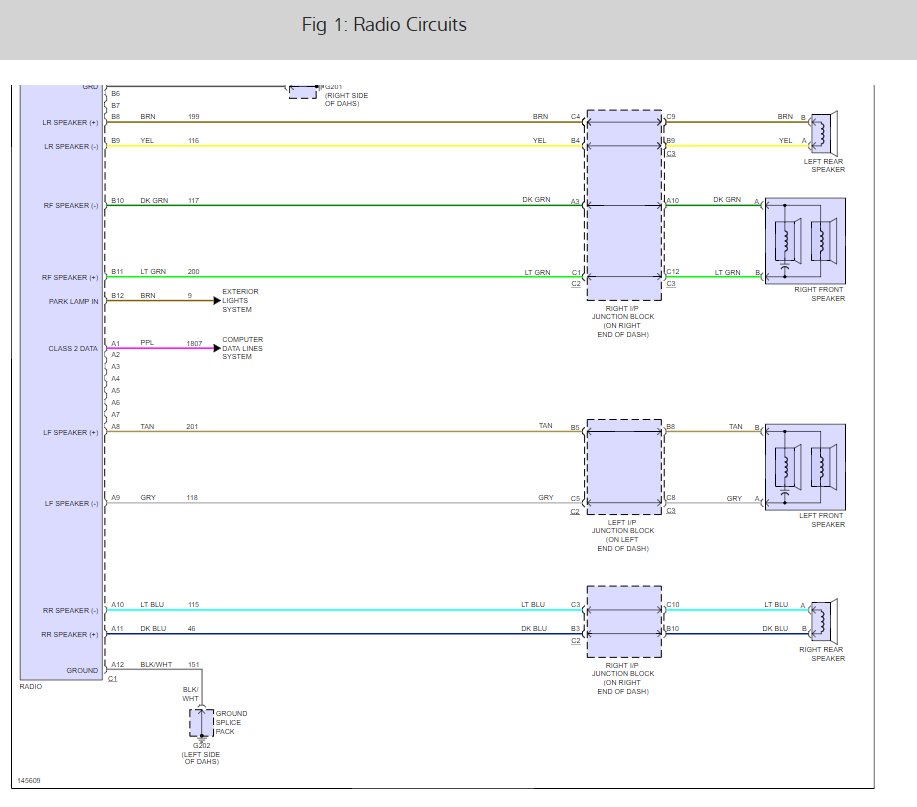Select the right front speaker symbol
This screenshot has height=807, width=917.
click(x=805, y=241)
